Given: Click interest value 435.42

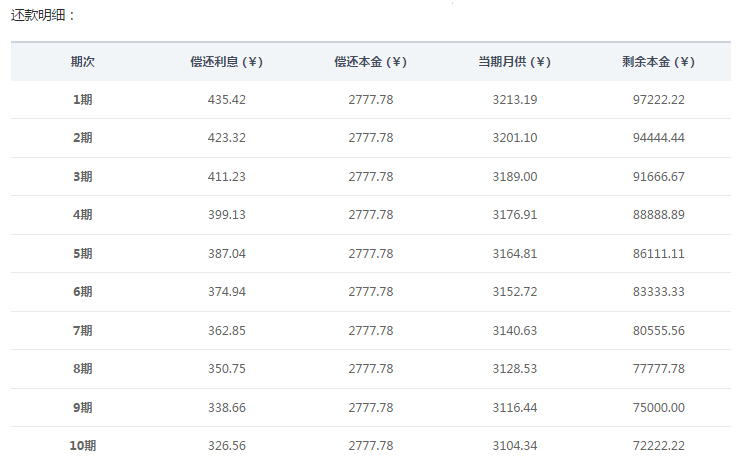Looking at the screenshot, I should click(x=227, y=100).
